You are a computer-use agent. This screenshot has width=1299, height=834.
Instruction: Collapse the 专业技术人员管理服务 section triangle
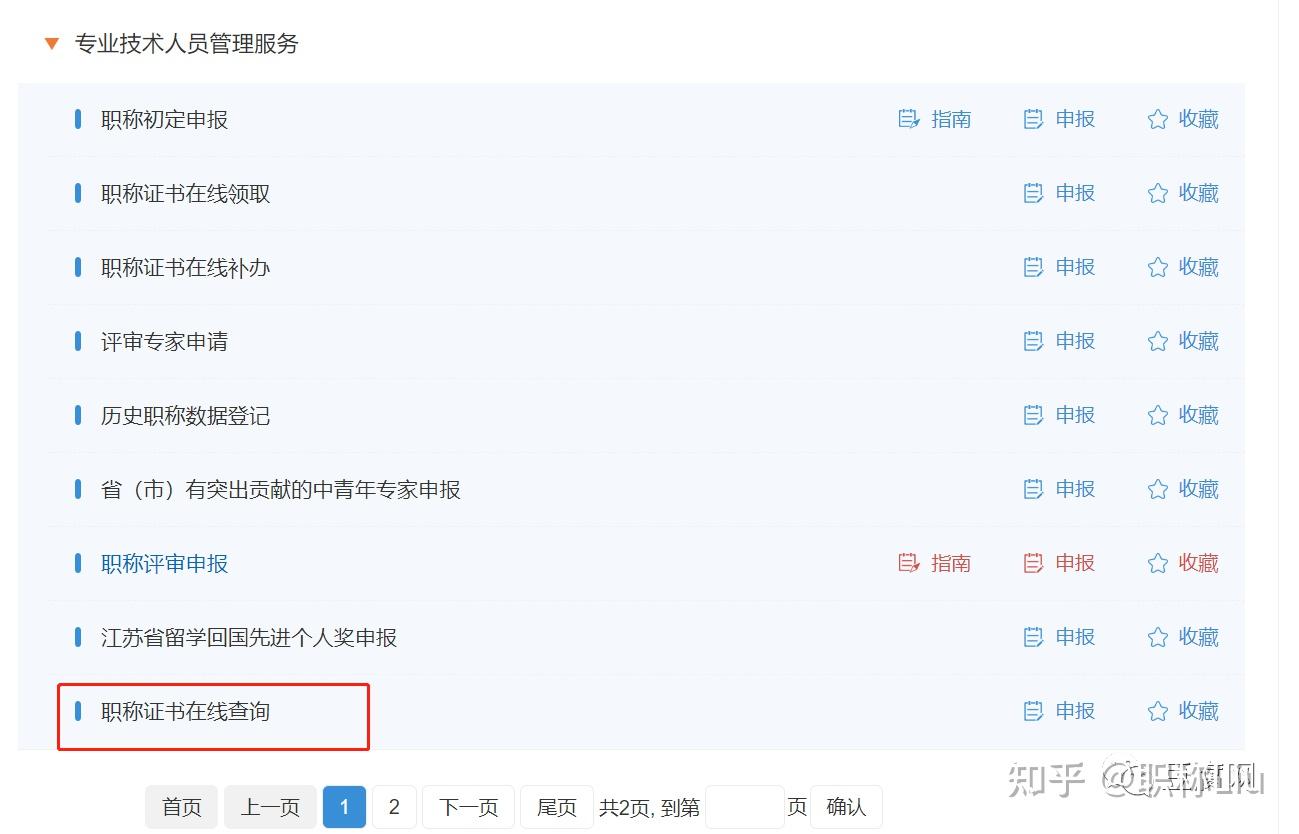click(x=52, y=44)
